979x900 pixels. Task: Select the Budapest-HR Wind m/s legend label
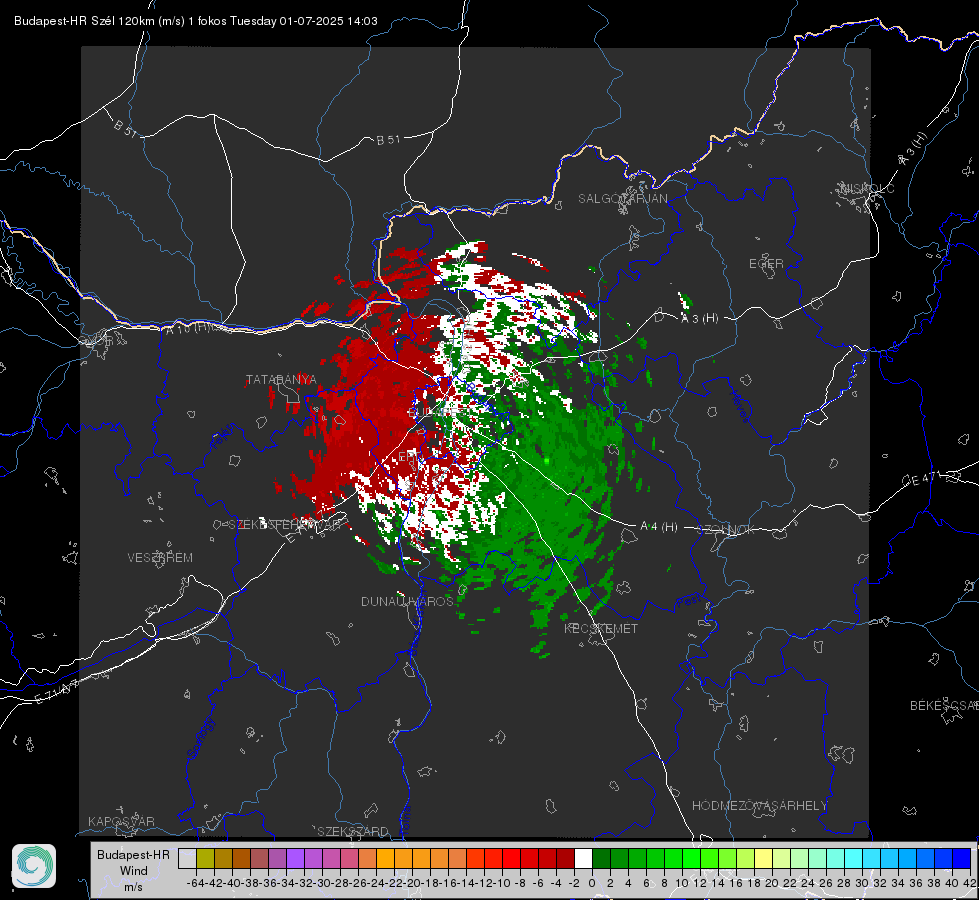click(x=133, y=870)
